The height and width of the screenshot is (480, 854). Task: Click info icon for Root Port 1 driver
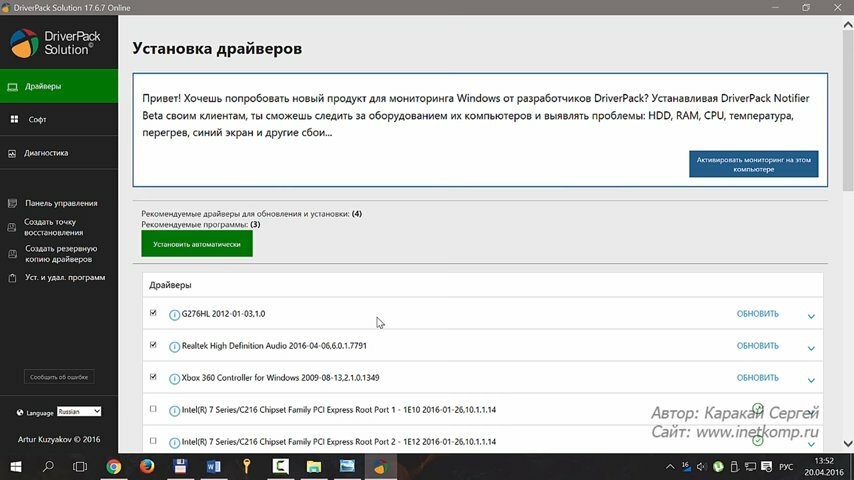[x=174, y=411]
